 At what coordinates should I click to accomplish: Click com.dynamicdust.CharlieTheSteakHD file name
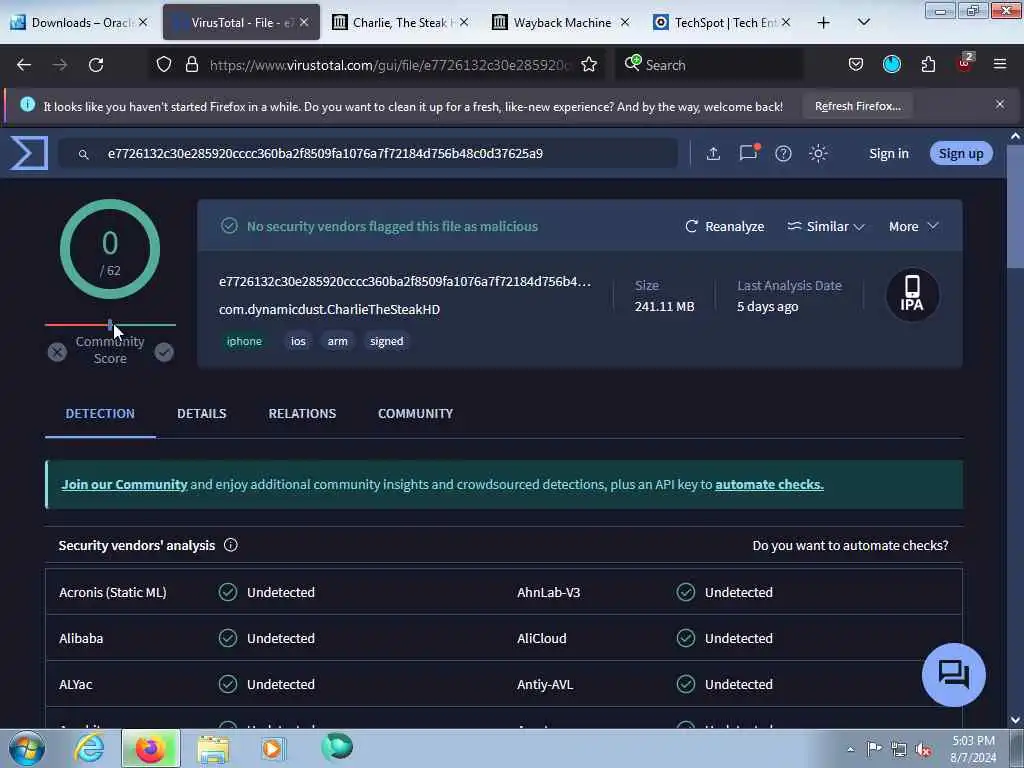point(329,310)
